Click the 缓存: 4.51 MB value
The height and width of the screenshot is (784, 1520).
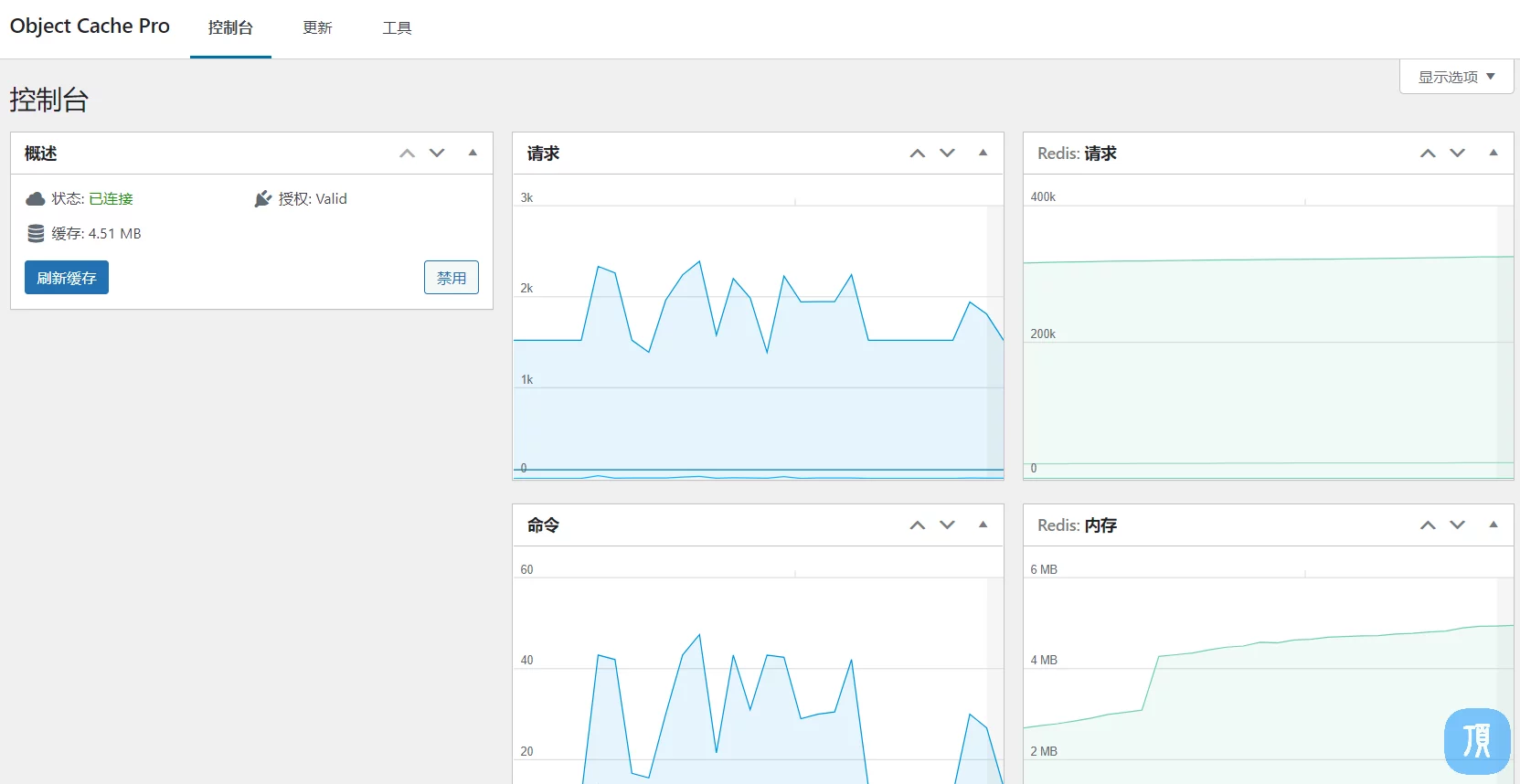tap(96, 234)
